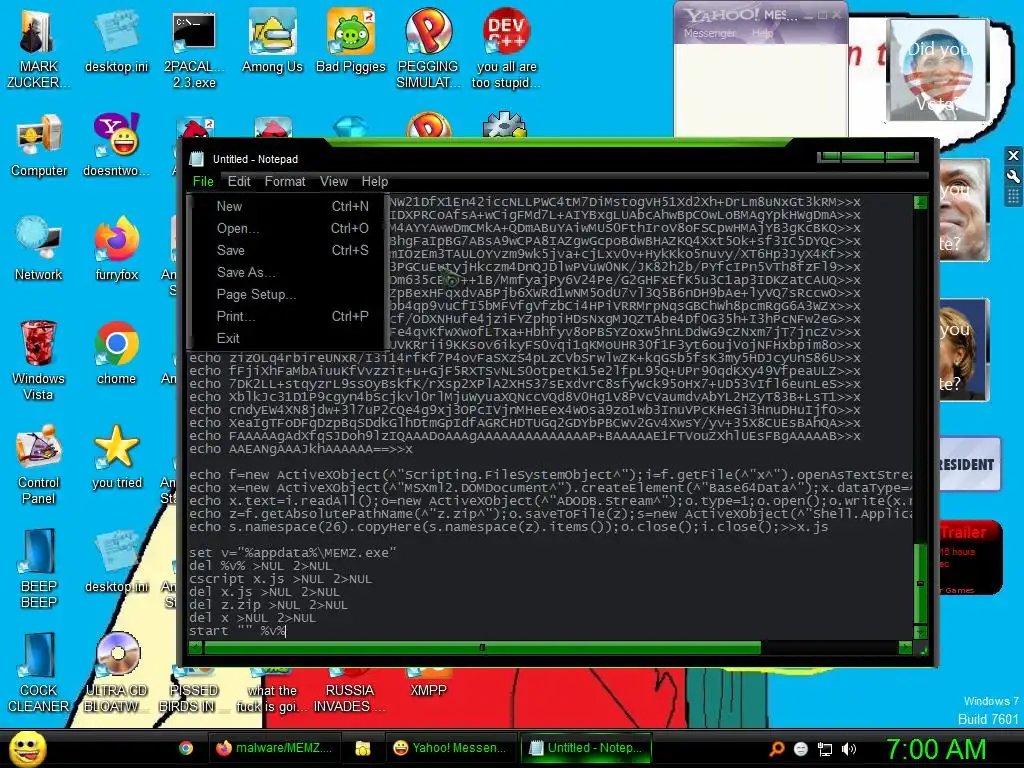Click the volume speaker tray icon

pos(849,749)
